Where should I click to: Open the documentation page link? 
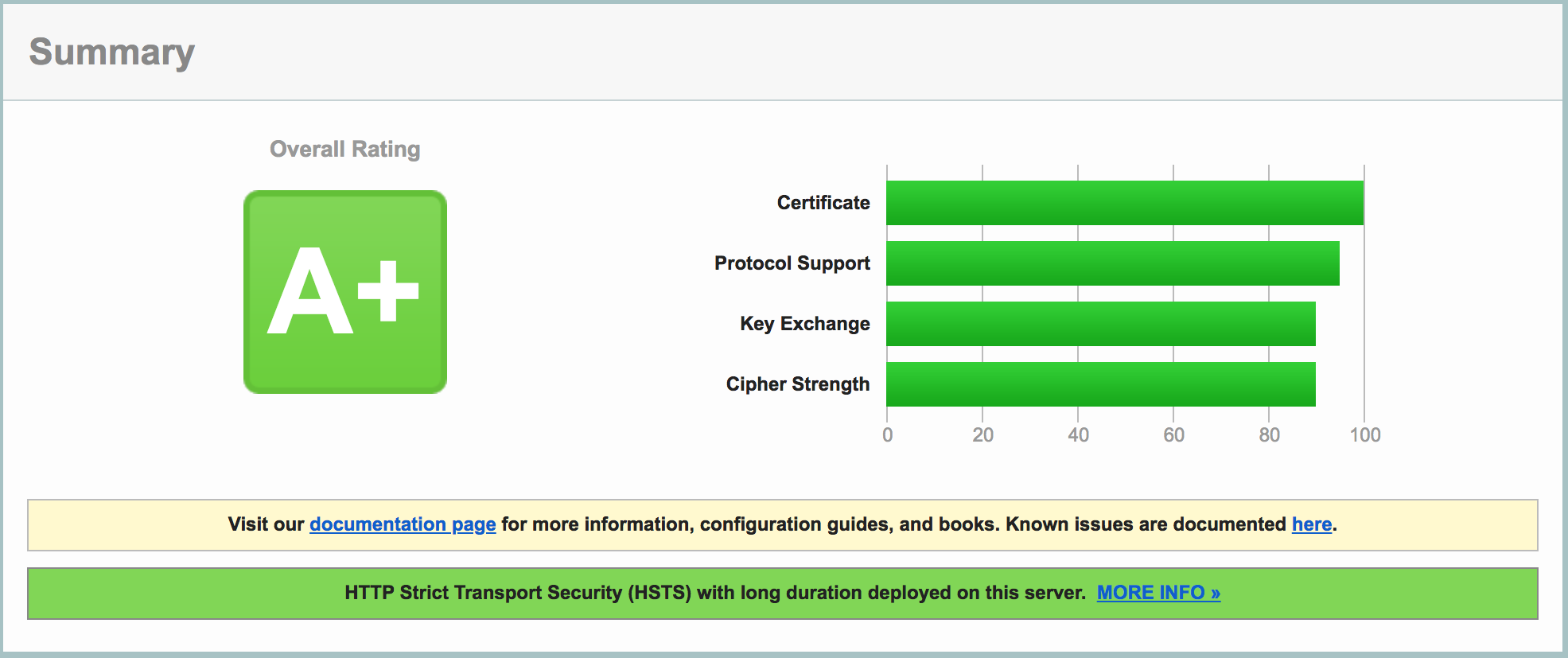pos(403,524)
